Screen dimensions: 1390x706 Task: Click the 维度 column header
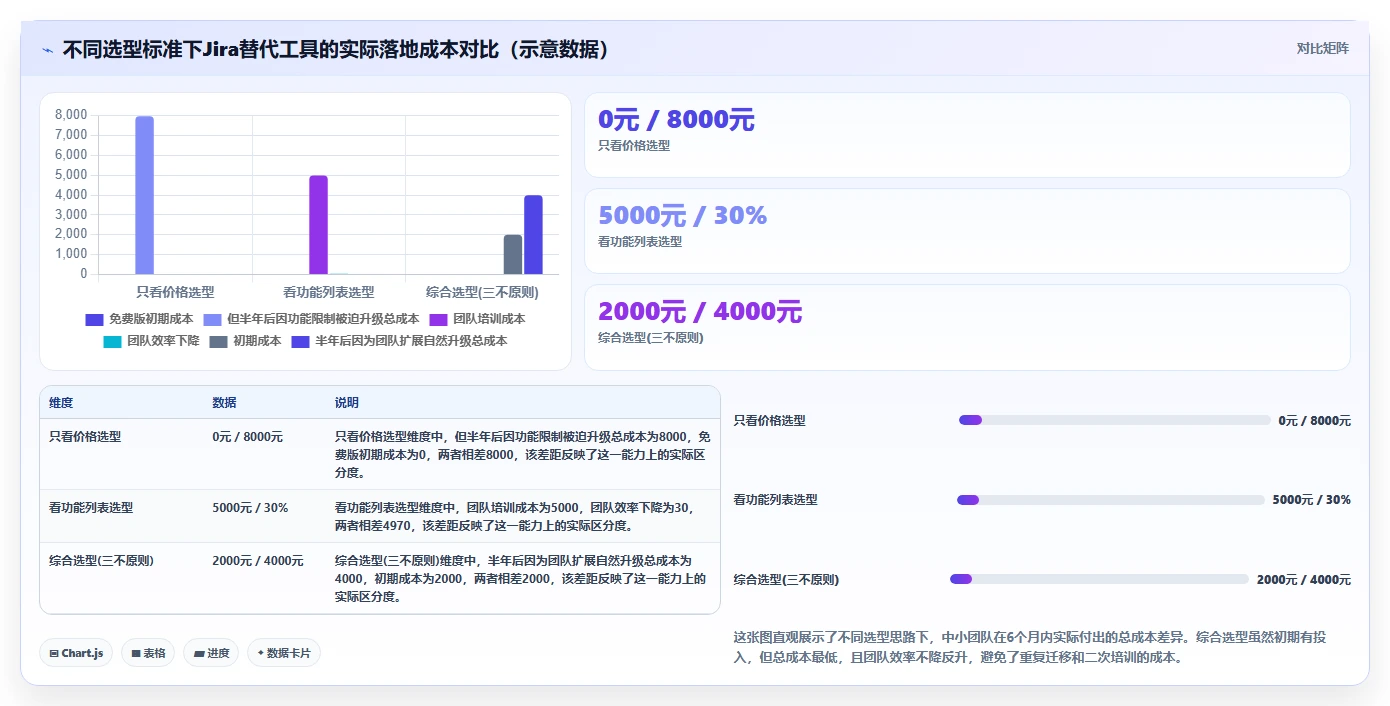click(61, 403)
